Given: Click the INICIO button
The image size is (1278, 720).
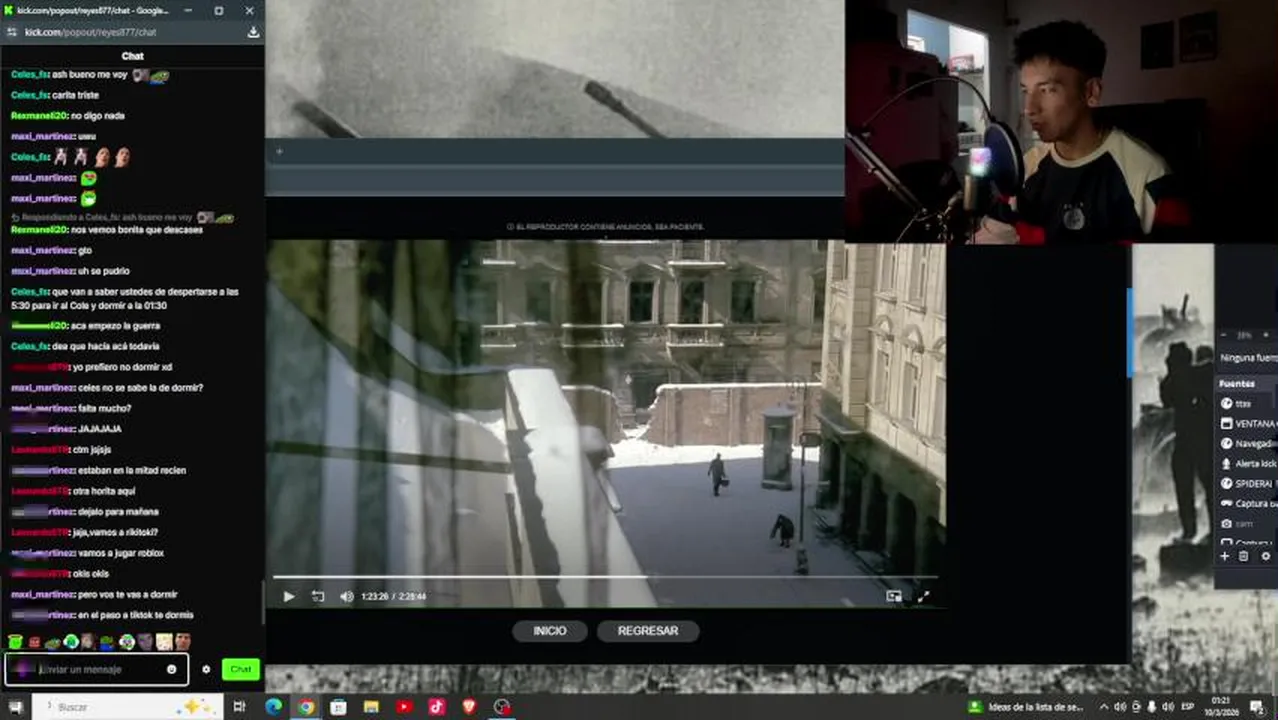Looking at the screenshot, I should [549, 631].
